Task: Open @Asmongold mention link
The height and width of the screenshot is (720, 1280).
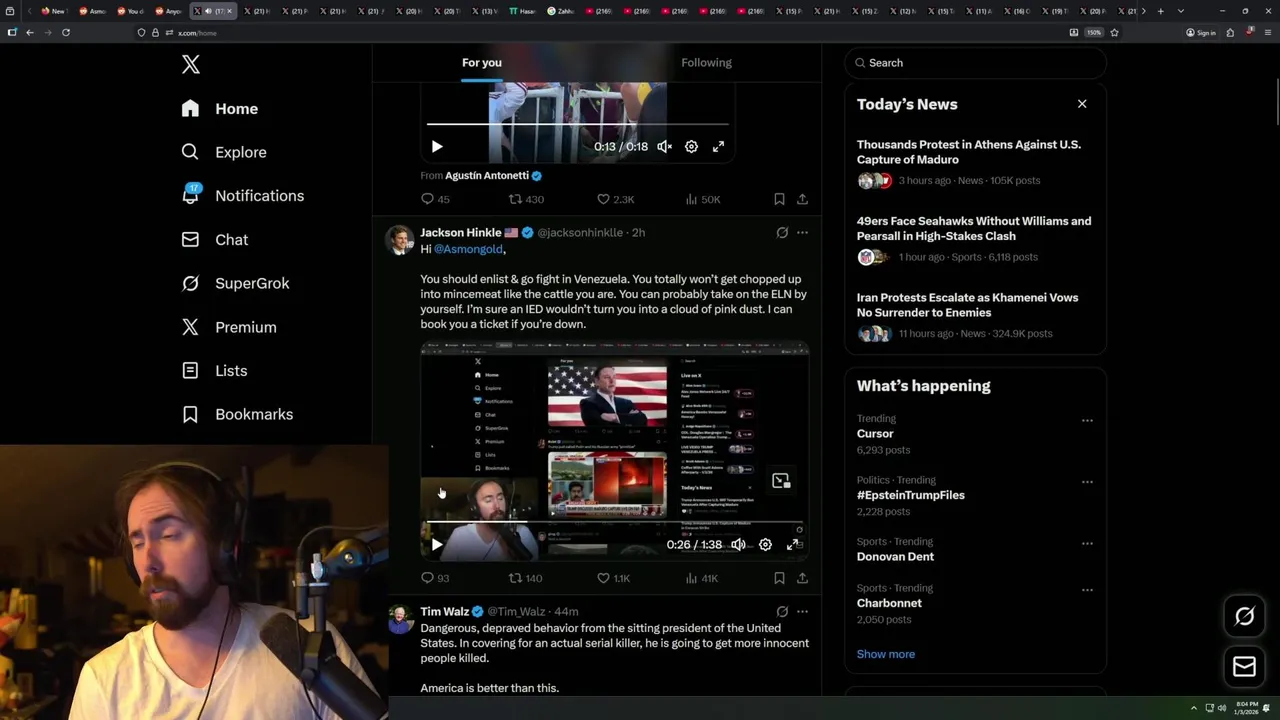Action: (x=468, y=249)
